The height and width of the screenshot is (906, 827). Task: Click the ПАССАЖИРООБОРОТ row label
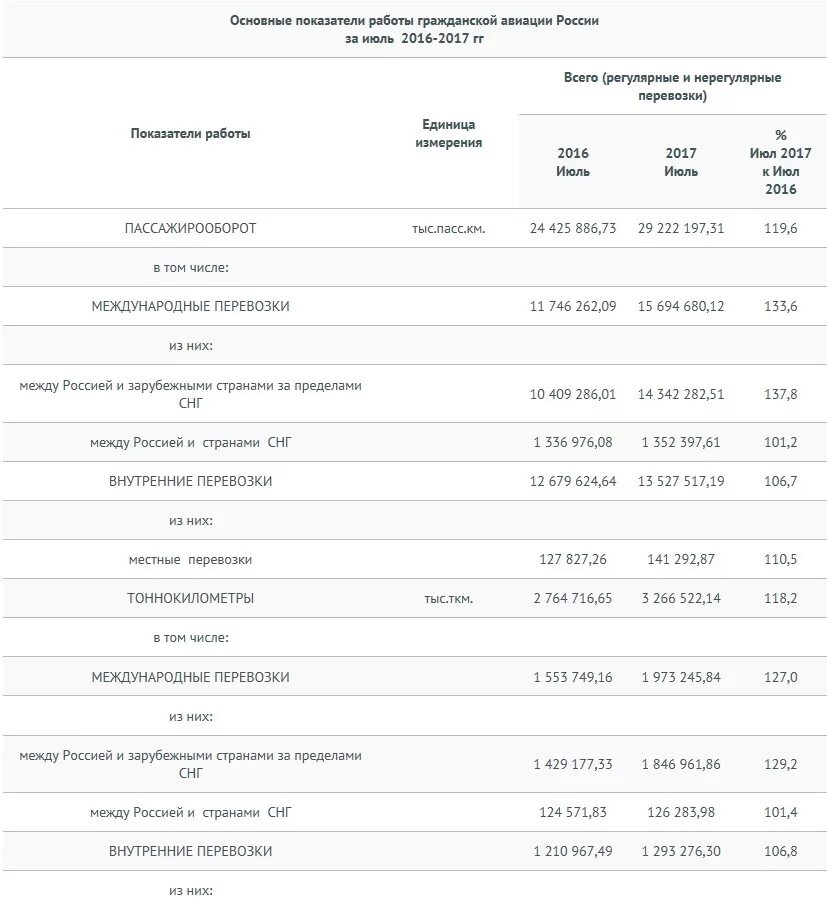pos(190,228)
